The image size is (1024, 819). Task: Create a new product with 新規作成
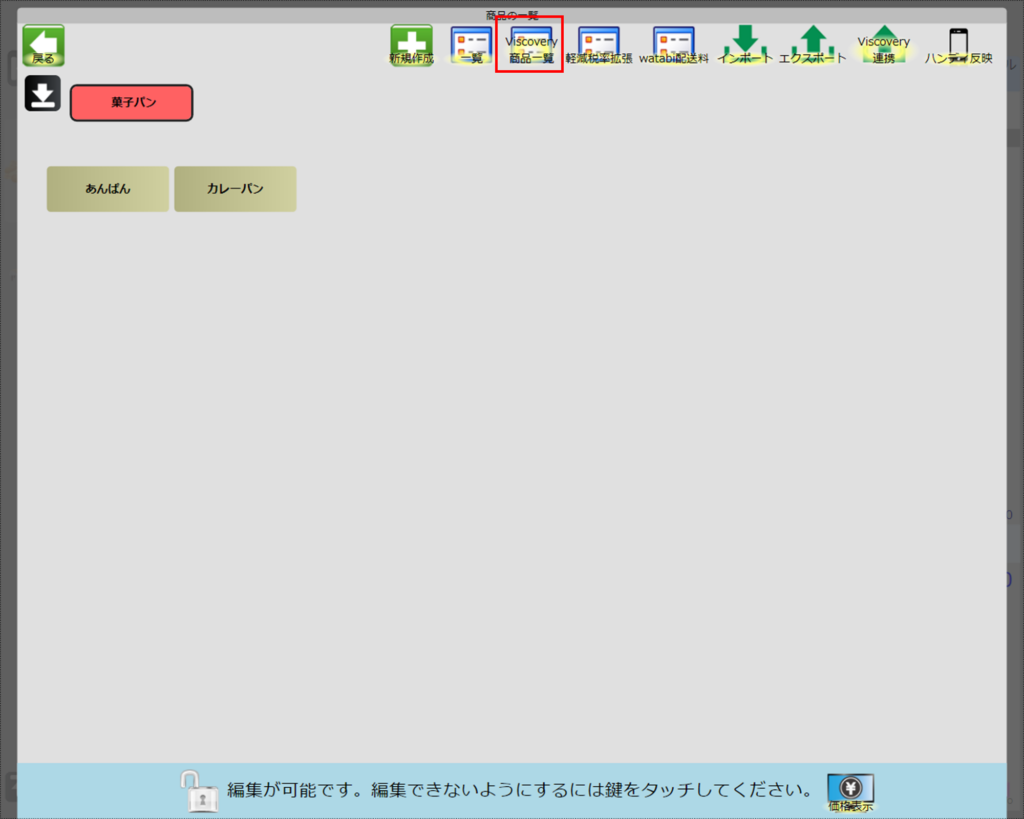click(x=411, y=46)
